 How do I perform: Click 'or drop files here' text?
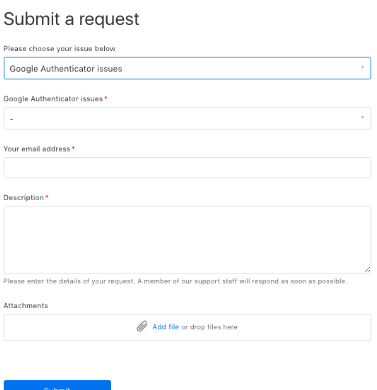209,327
